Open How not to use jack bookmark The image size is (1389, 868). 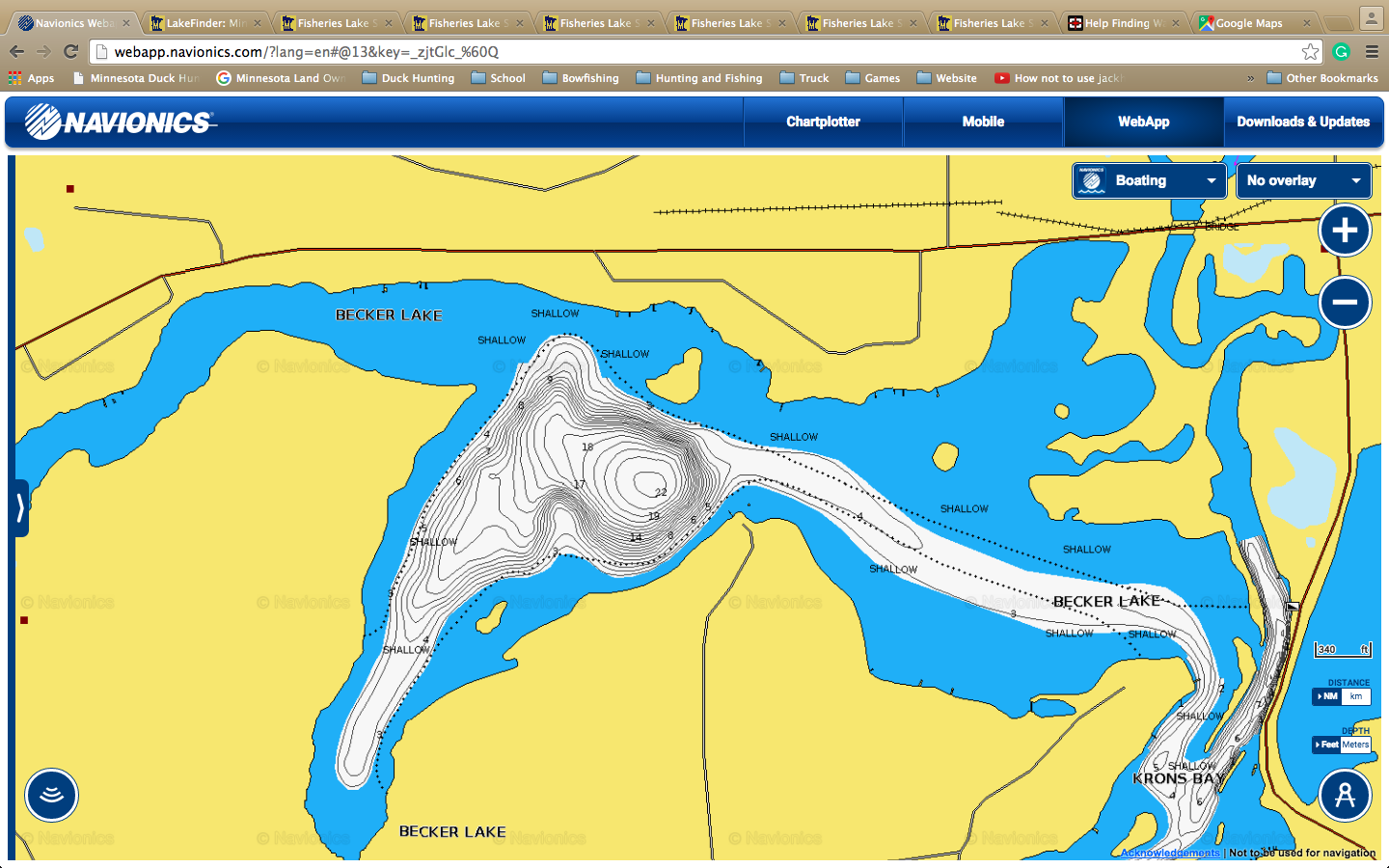(1059, 78)
